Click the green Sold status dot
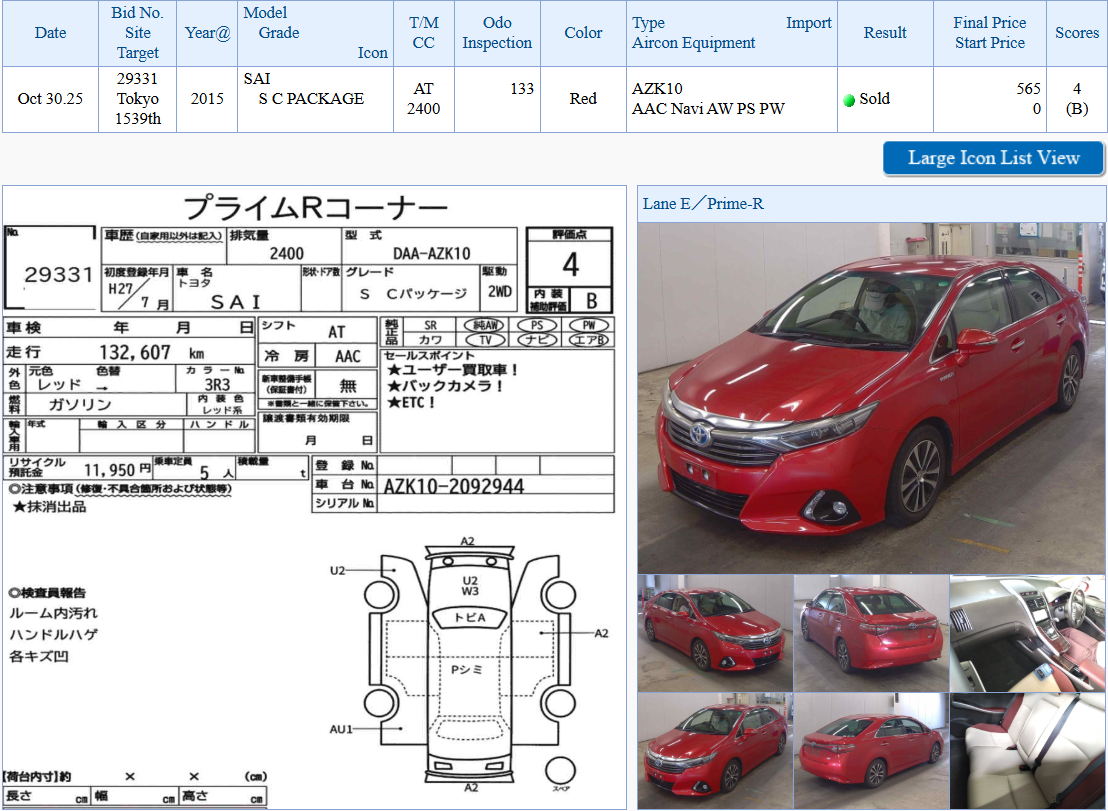 (x=849, y=100)
